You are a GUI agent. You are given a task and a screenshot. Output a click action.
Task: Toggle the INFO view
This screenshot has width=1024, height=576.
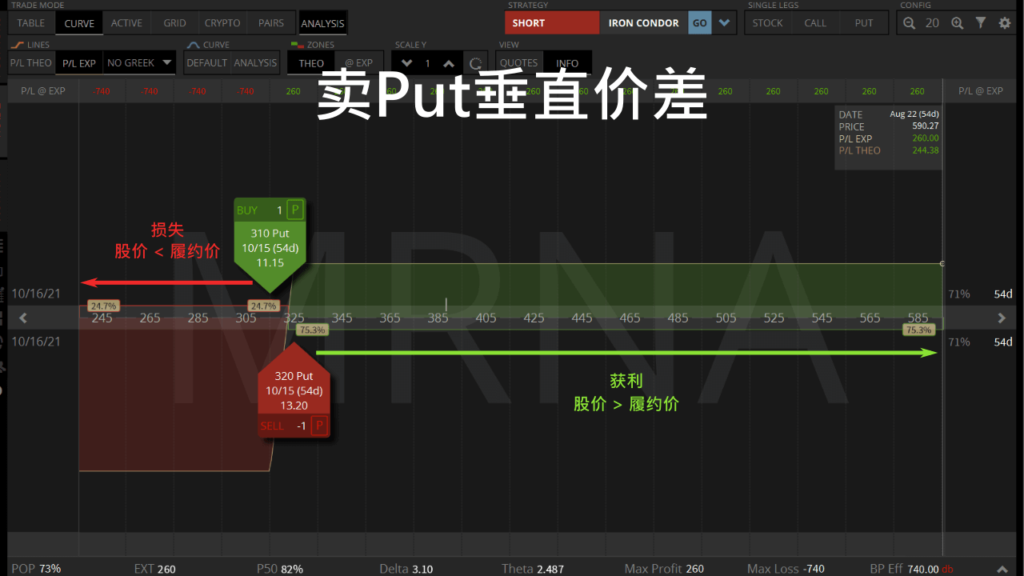tap(567, 63)
